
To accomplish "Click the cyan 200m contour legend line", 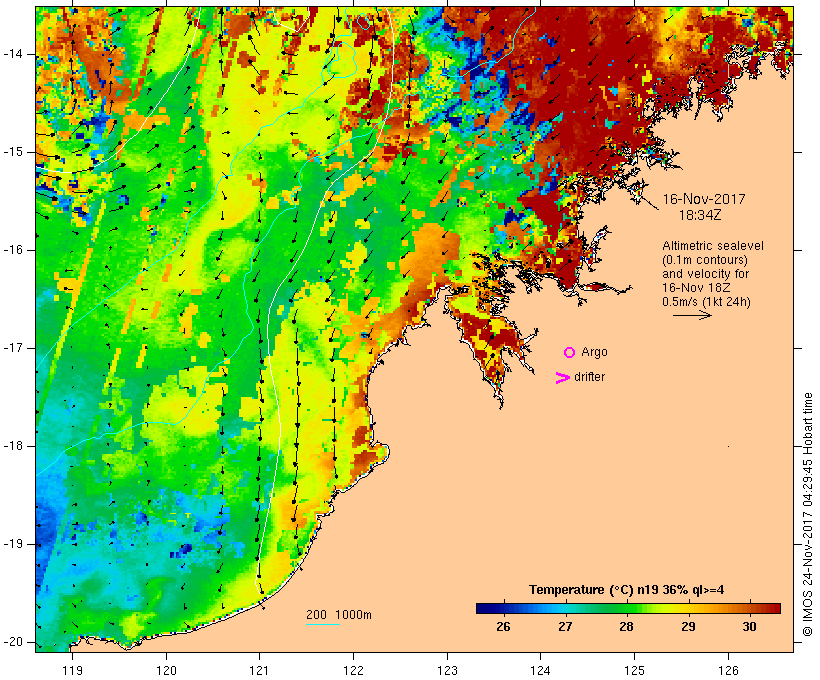I will pyautogui.click(x=323, y=624).
